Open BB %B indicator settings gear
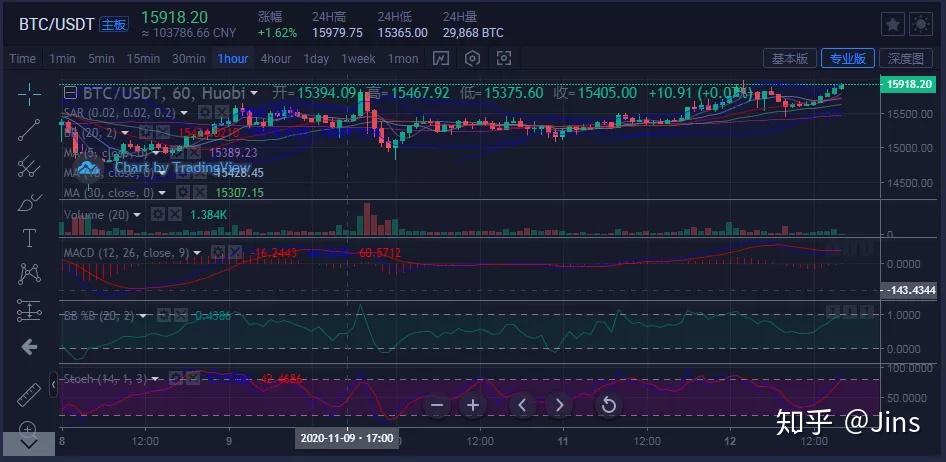This screenshot has height=462, width=946. [163, 315]
